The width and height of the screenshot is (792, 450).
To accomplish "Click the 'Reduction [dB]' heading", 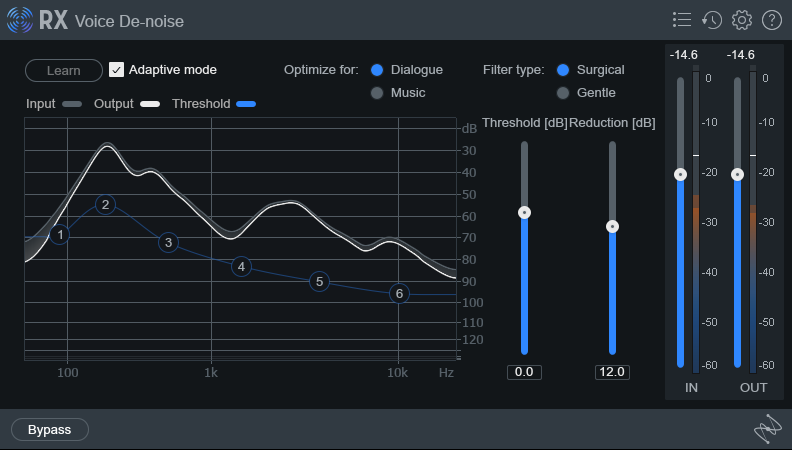I will point(612,123).
